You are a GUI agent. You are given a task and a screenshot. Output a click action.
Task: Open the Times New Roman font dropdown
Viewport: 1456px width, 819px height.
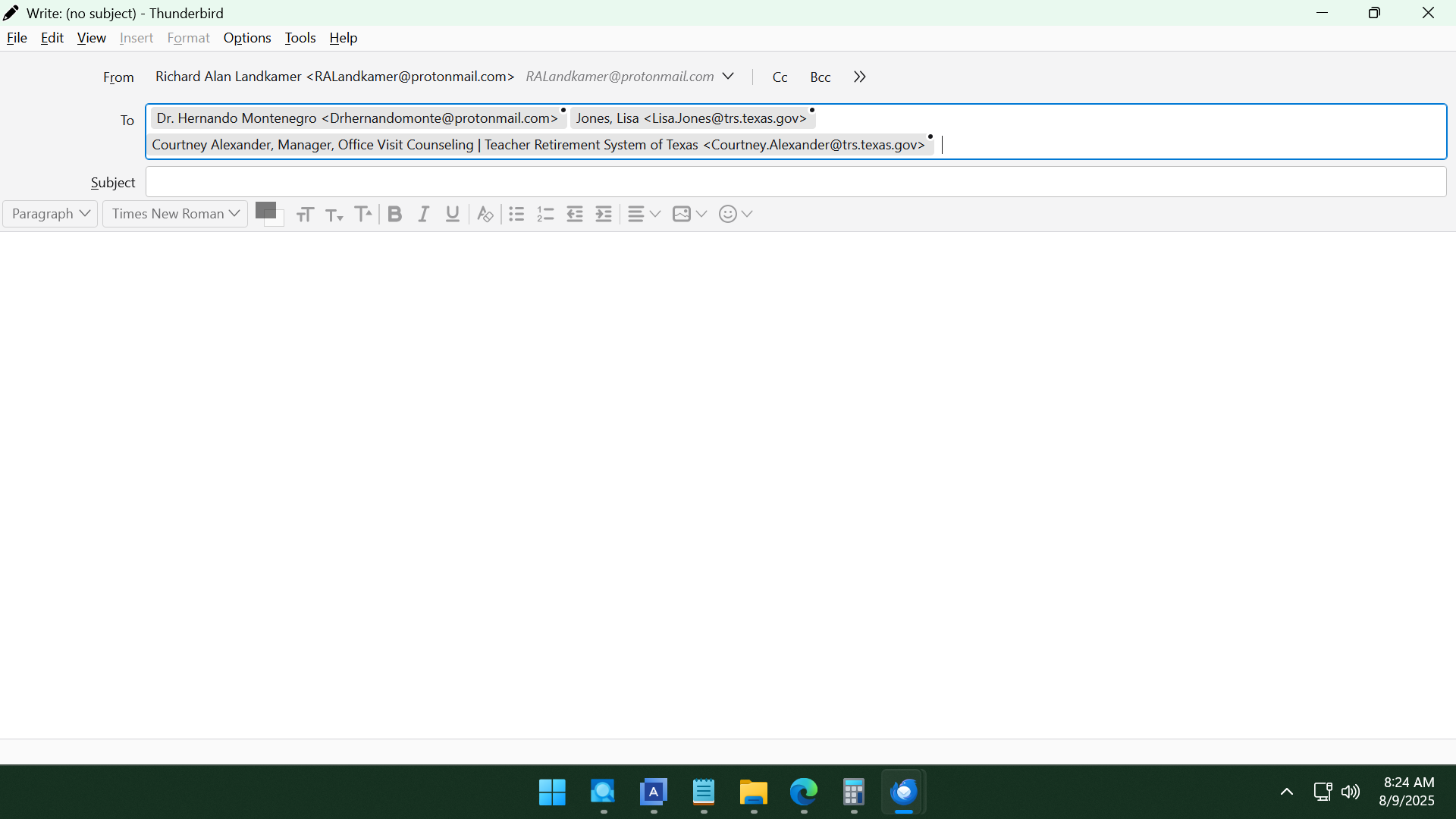pyautogui.click(x=175, y=214)
